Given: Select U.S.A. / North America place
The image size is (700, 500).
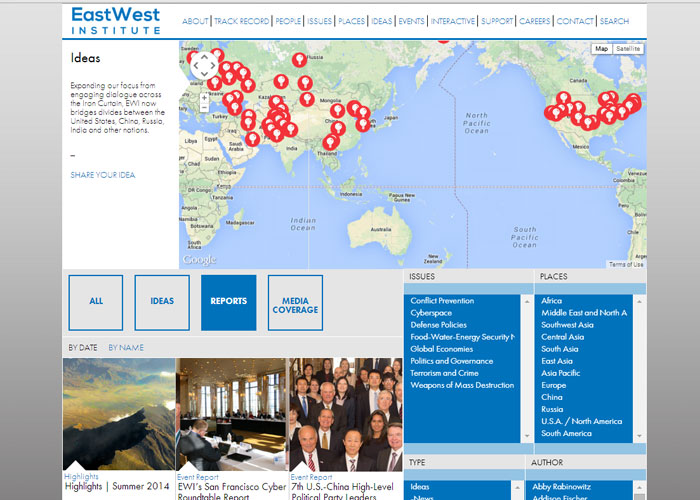Looking at the screenshot, I should tap(583, 421).
